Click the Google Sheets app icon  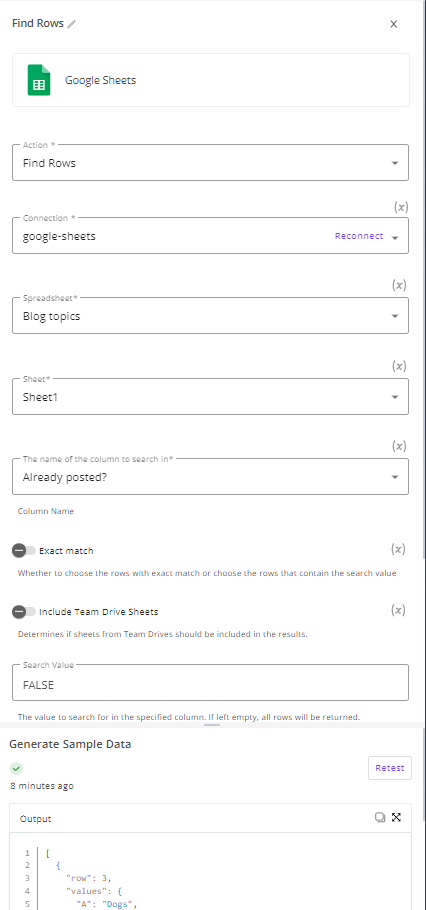(x=39, y=80)
